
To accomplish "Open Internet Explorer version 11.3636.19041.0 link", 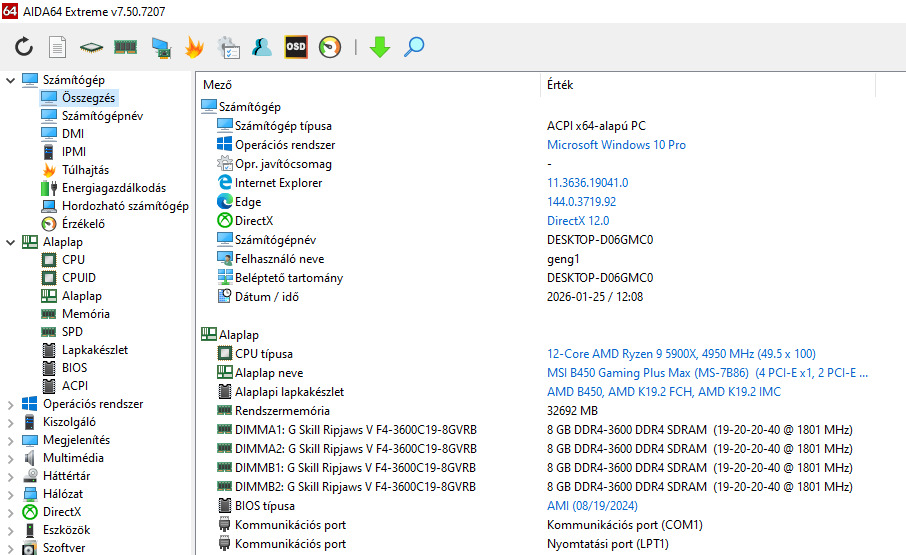I will point(588,183).
